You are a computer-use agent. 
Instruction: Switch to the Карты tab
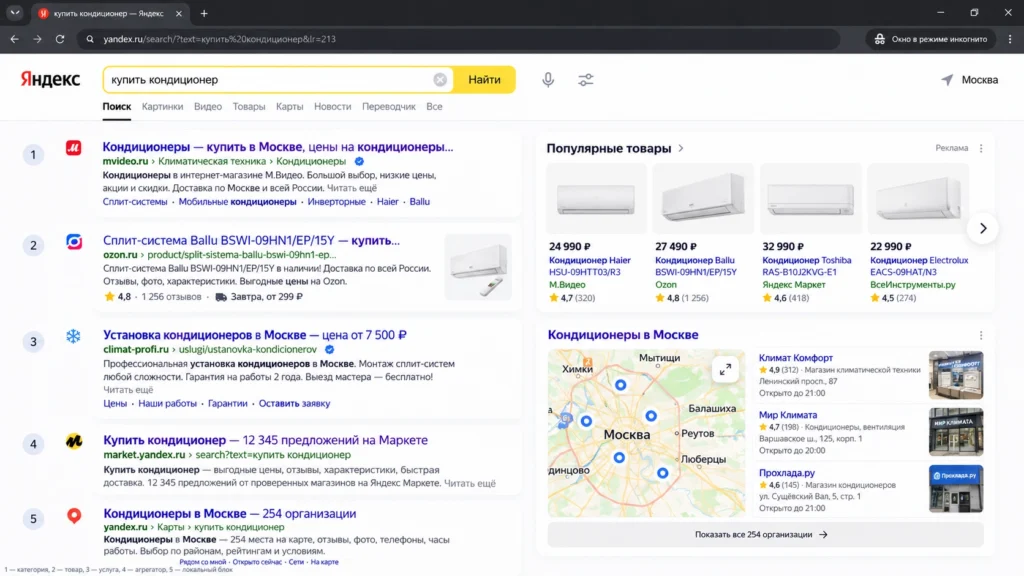coord(289,106)
